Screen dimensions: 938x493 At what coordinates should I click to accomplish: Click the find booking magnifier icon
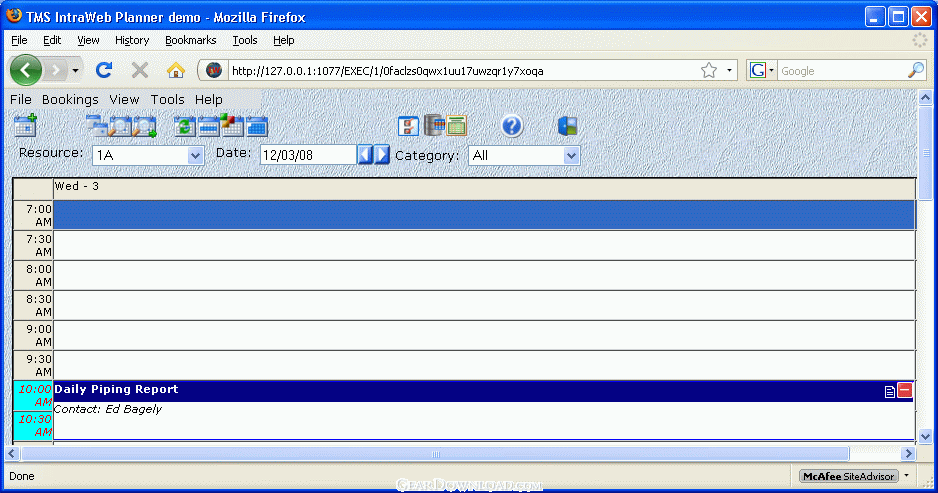(x=120, y=126)
